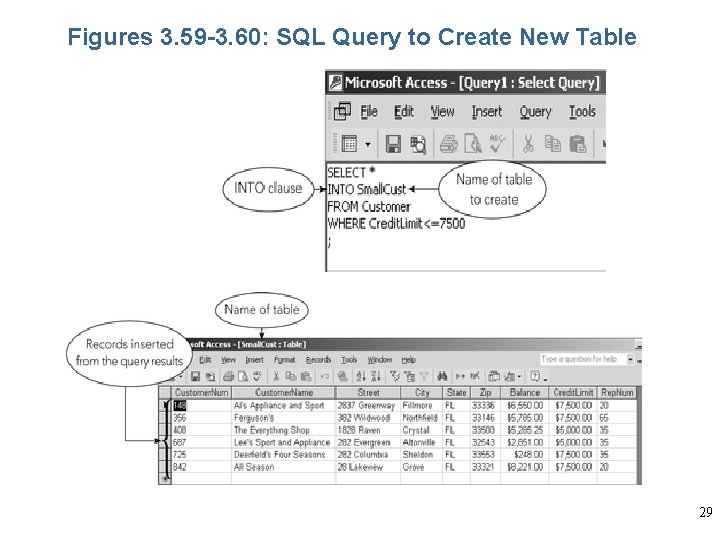Open the Help menu in SmallCust window
The width and height of the screenshot is (720, 540).
click(x=408, y=360)
